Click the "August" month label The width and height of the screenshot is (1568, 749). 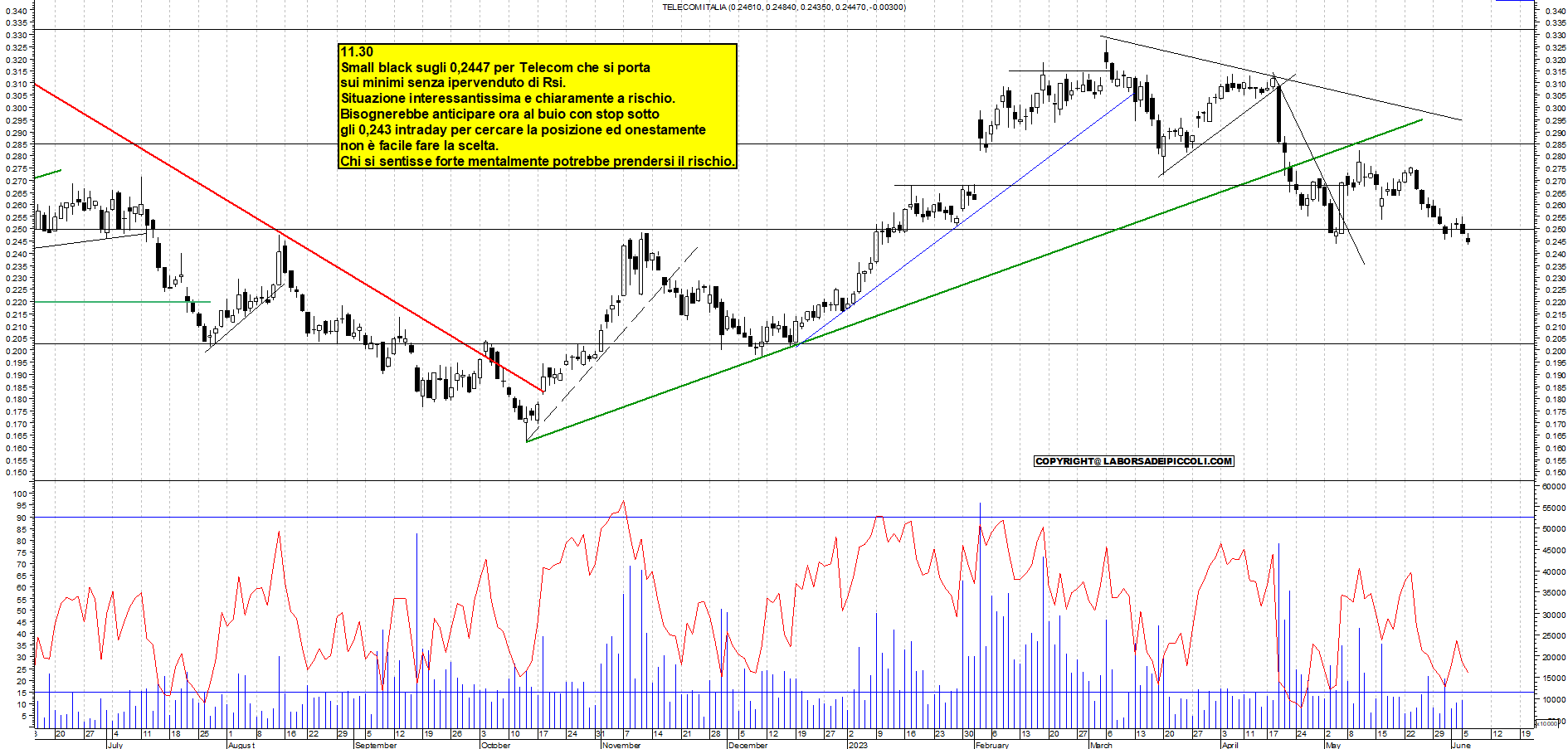241,745
